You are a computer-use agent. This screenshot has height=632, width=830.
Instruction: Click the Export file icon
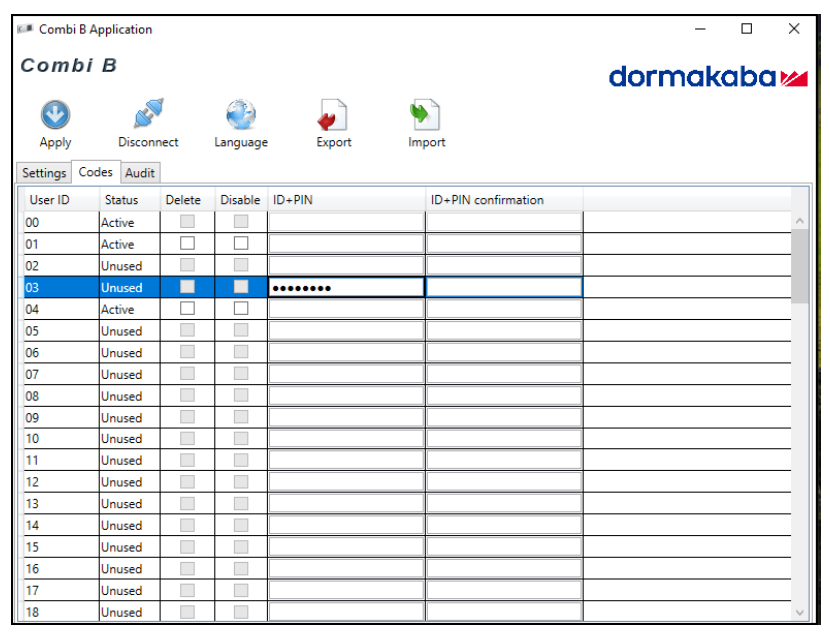(x=333, y=115)
